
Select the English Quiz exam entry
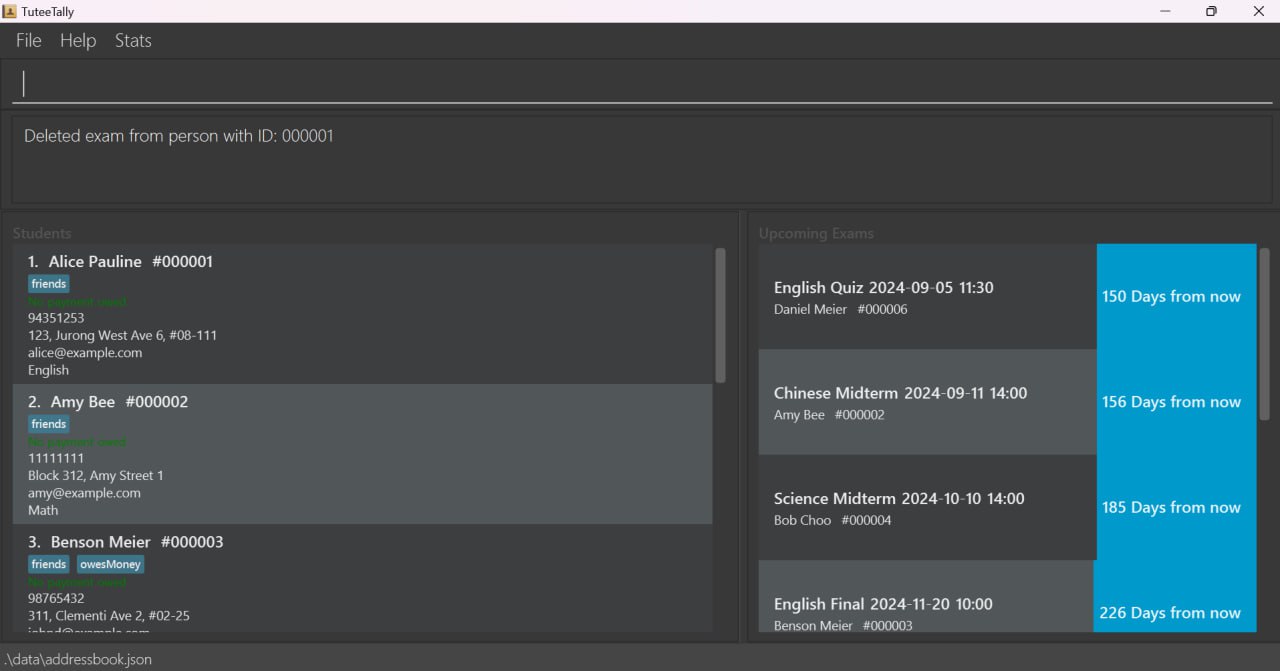click(x=927, y=297)
